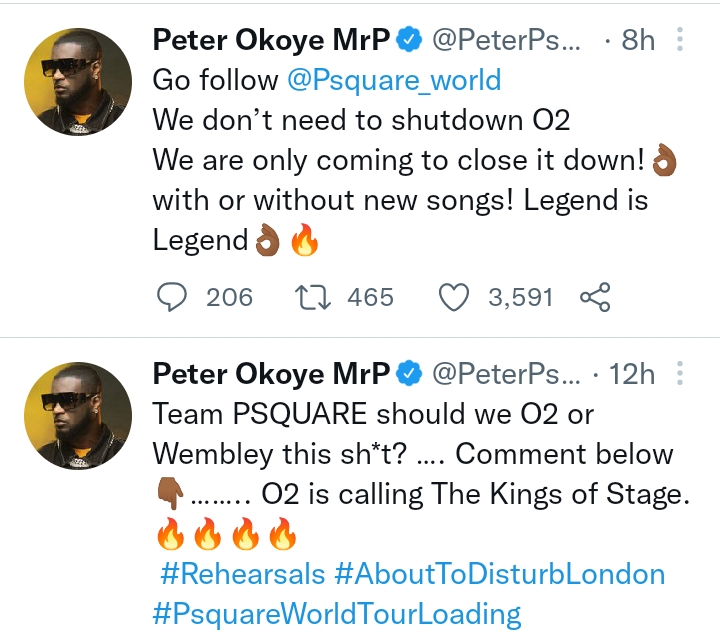Screen dimensions: 720x636
Task: Like the first tweet with the heart icon
Action: (x=455, y=297)
